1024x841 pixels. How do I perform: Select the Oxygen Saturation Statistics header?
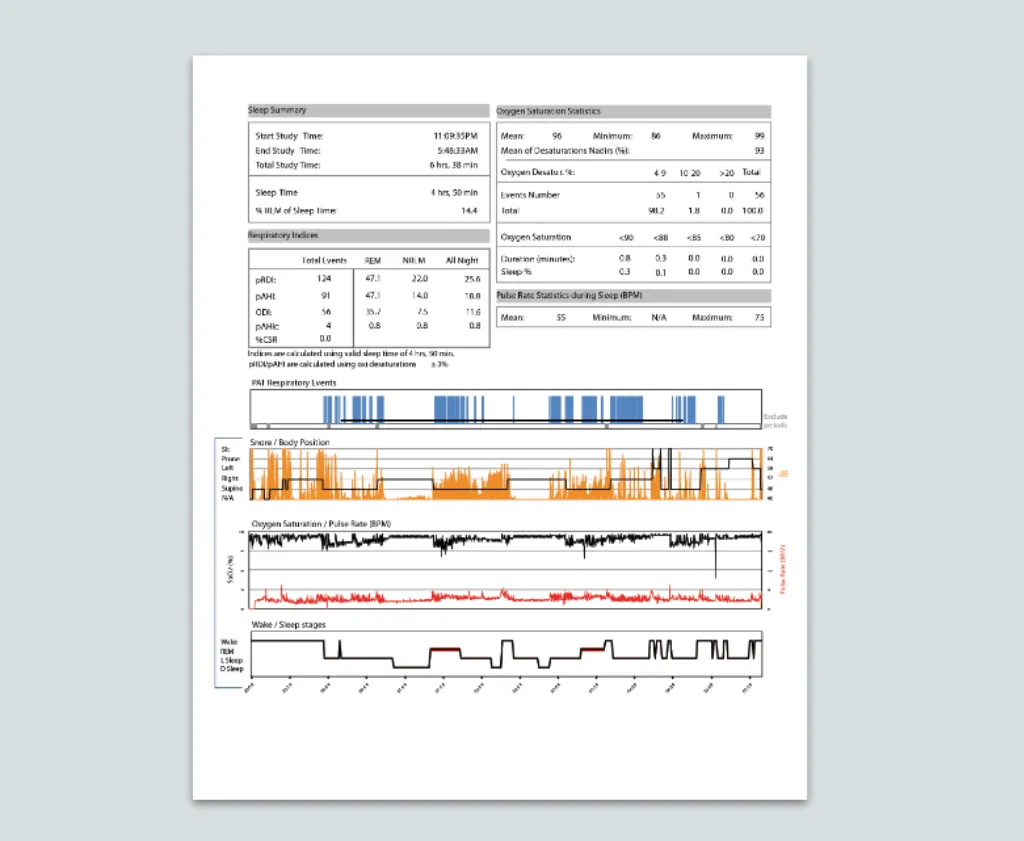click(x=549, y=111)
